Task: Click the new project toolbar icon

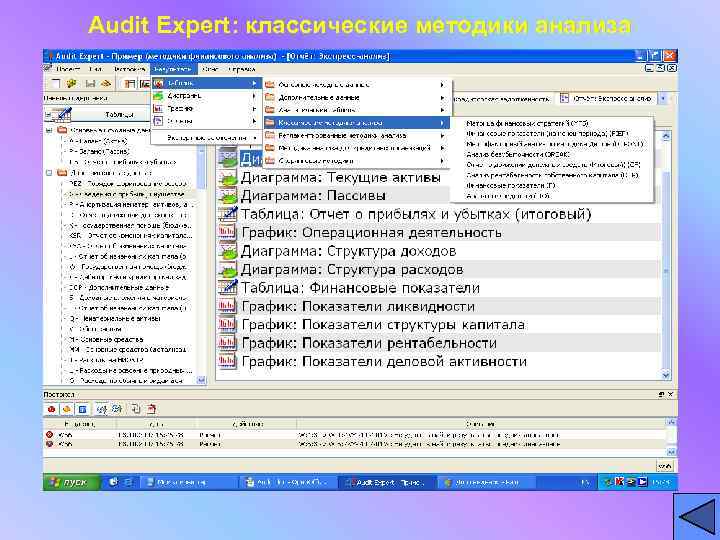Action: click(56, 83)
